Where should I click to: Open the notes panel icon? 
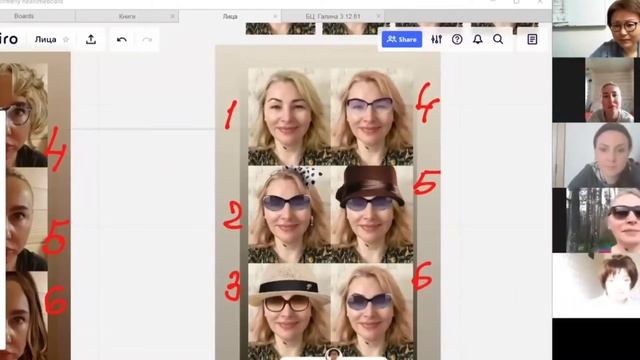[x=532, y=39]
